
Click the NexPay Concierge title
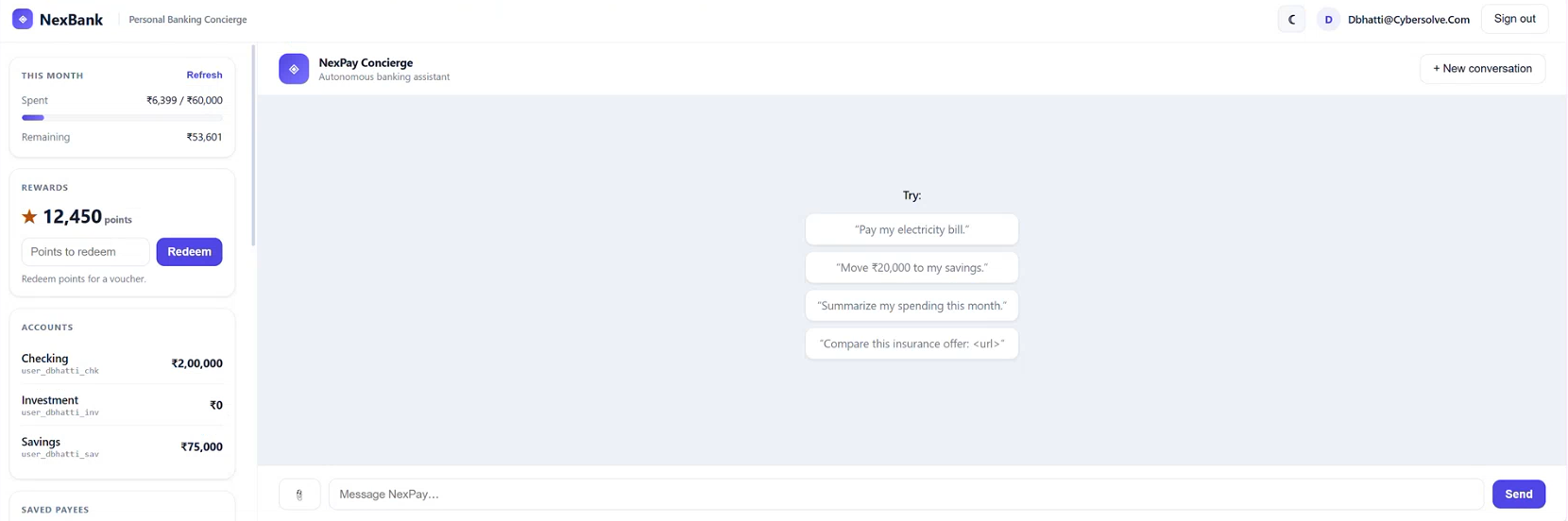coord(366,62)
